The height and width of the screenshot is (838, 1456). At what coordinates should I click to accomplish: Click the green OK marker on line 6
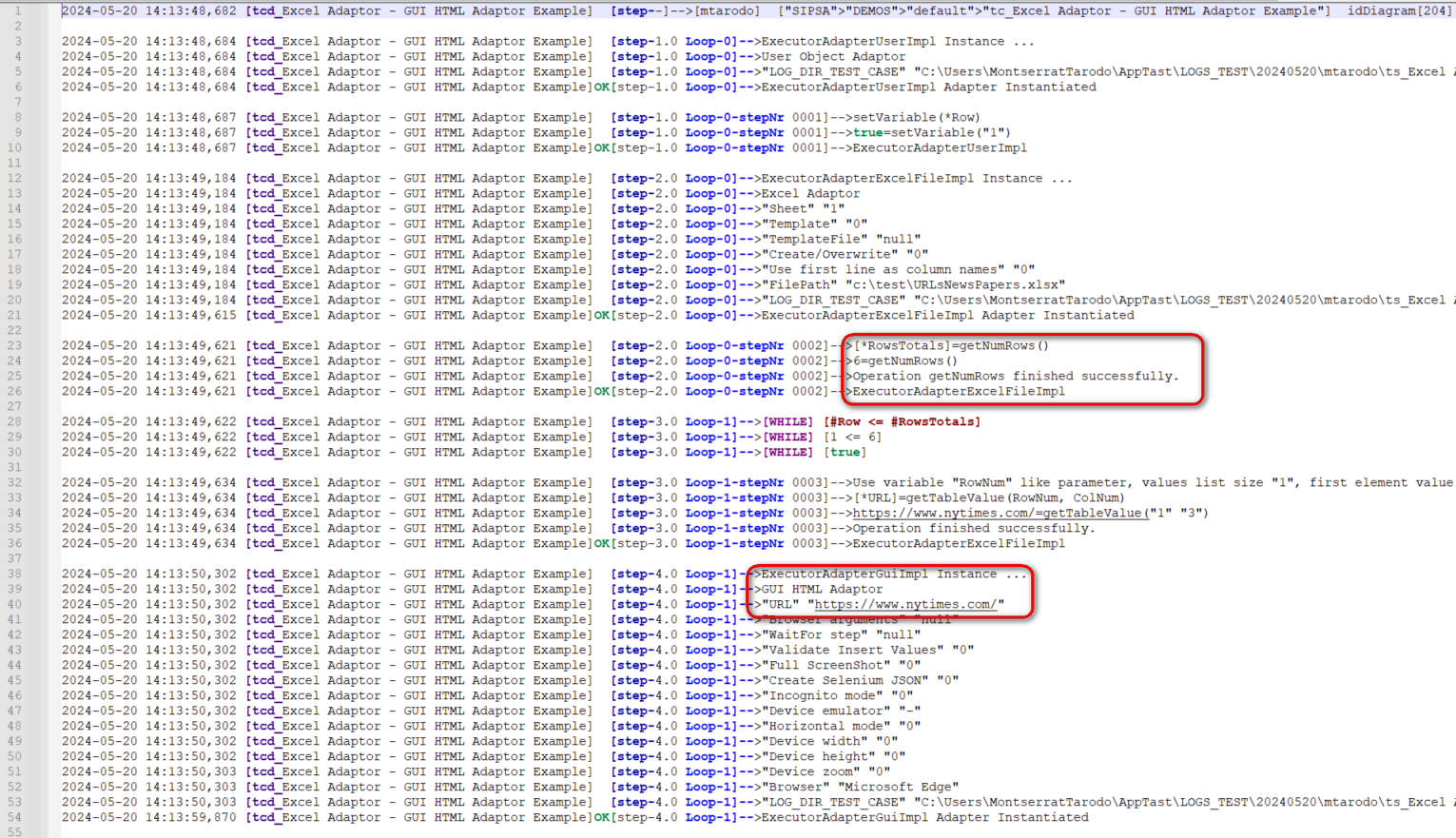tap(601, 87)
